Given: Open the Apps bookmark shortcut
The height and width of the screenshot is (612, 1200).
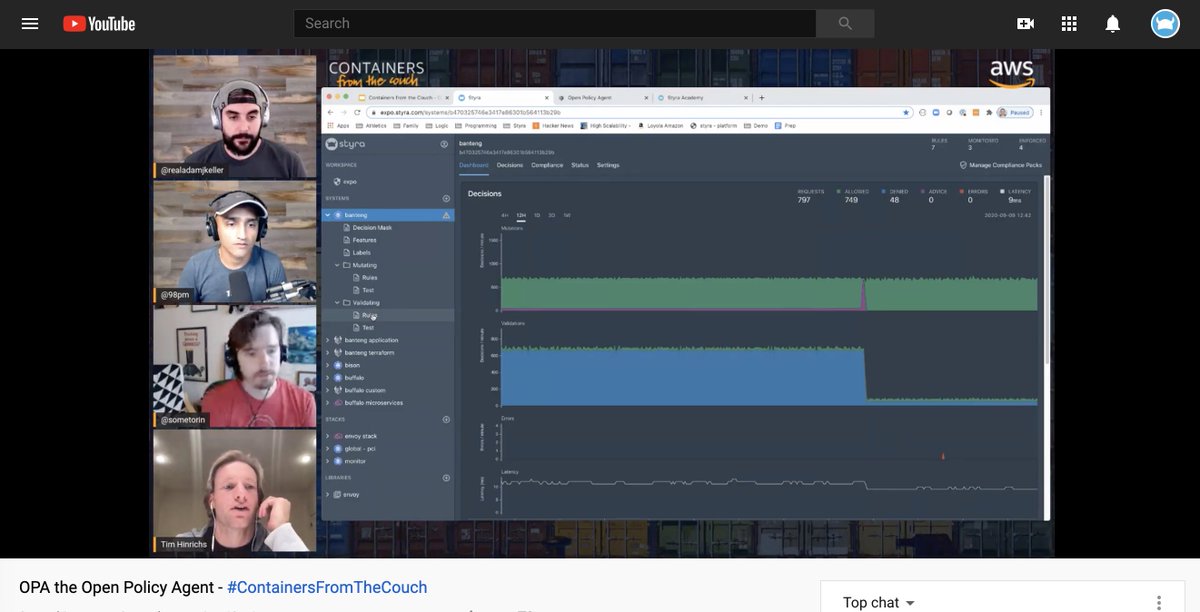Looking at the screenshot, I should tap(339, 126).
